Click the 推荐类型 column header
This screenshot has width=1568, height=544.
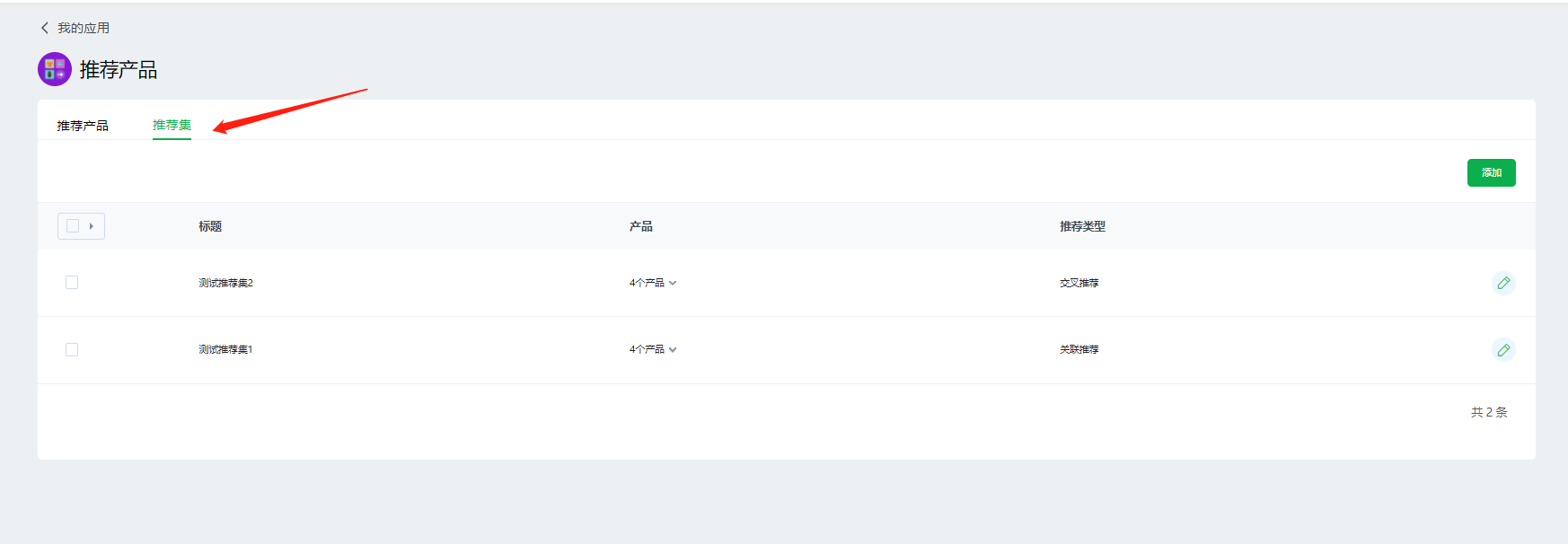pos(1082,226)
